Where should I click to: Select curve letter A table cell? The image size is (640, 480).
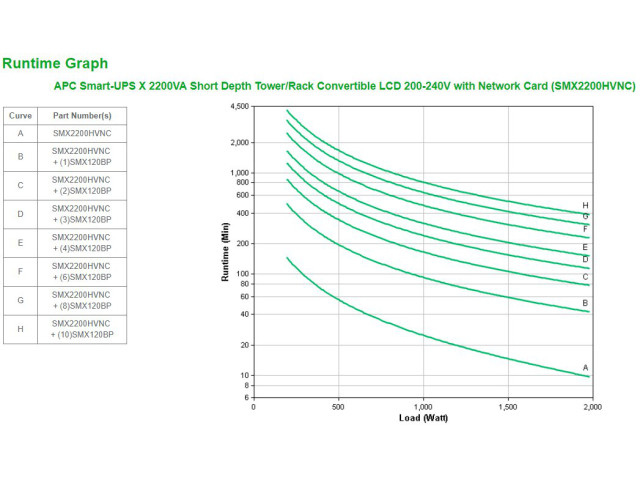tap(20, 133)
